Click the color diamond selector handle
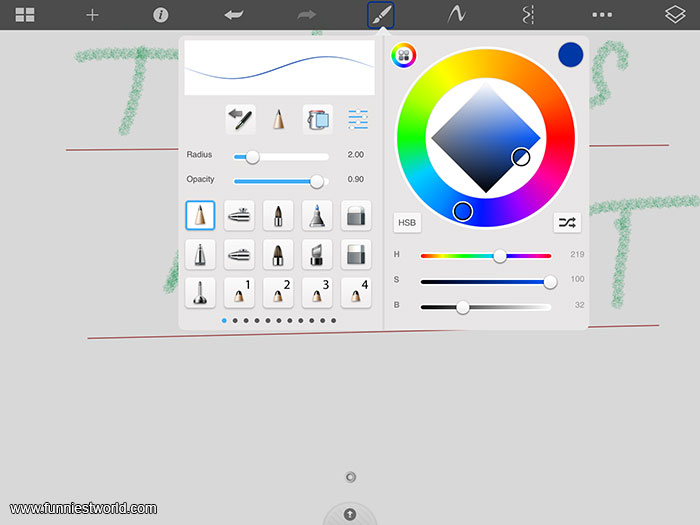The width and height of the screenshot is (700, 525). (x=521, y=157)
